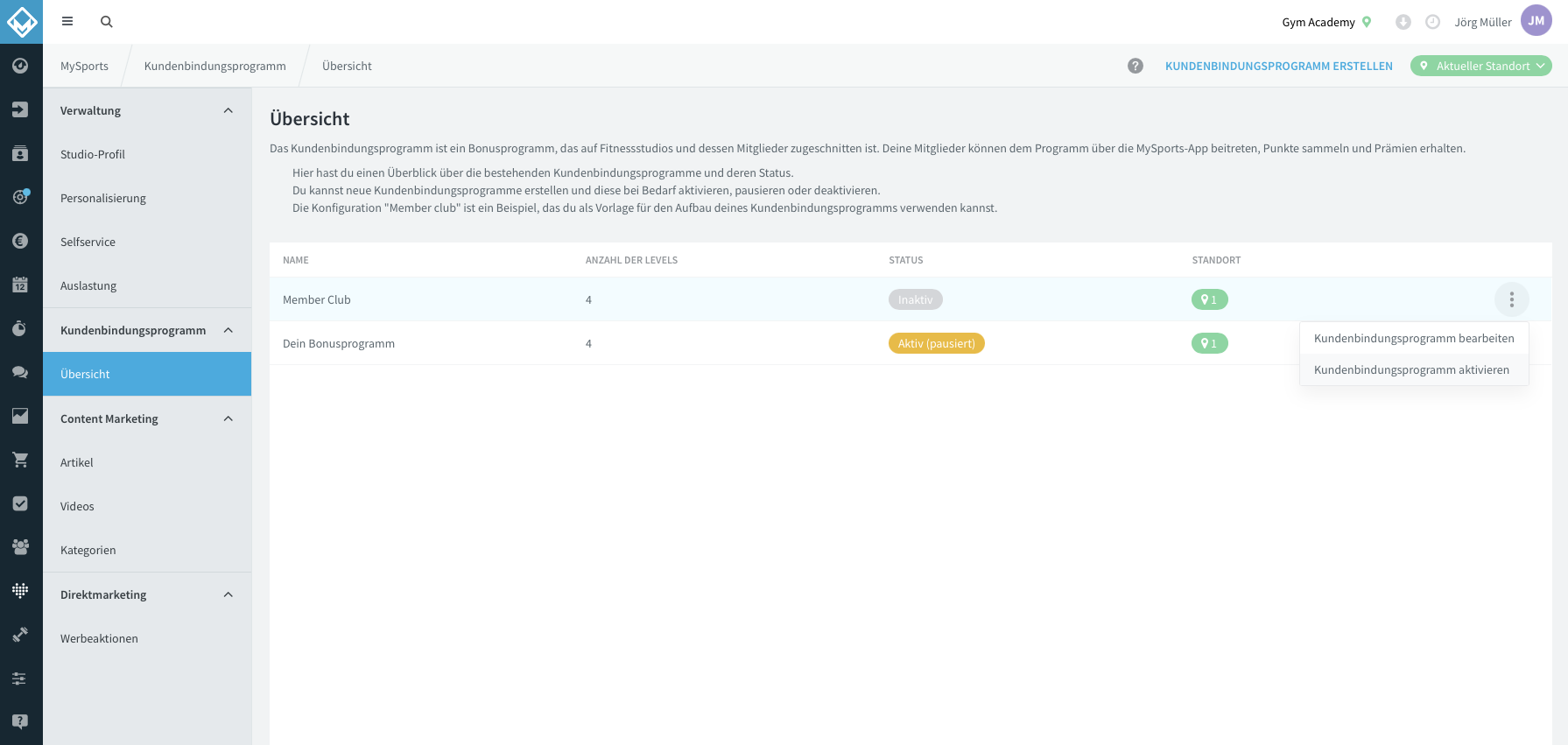
Task: Click the stopwatch icon in sidebar
Action: tap(20, 328)
